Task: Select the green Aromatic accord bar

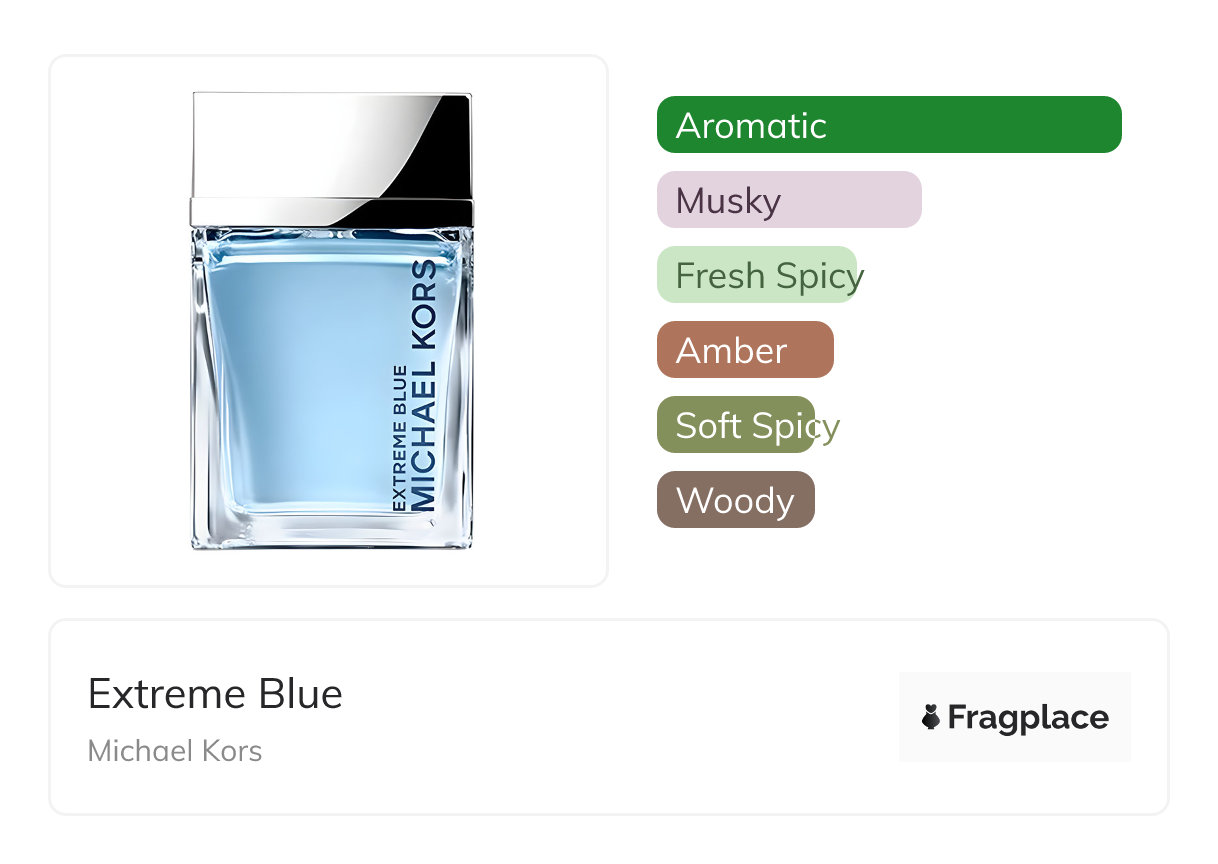Action: [x=889, y=125]
